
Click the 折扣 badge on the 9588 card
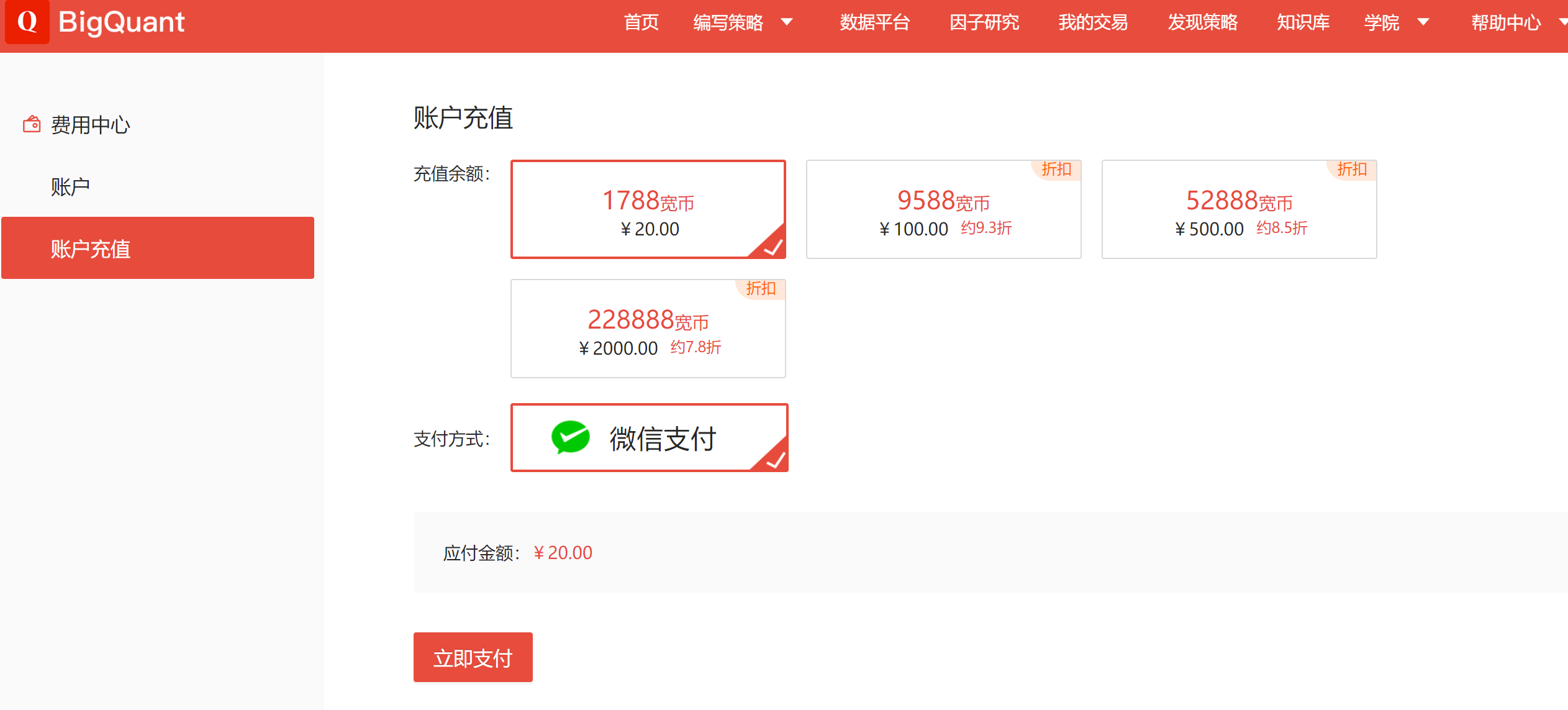point(1056,170)
